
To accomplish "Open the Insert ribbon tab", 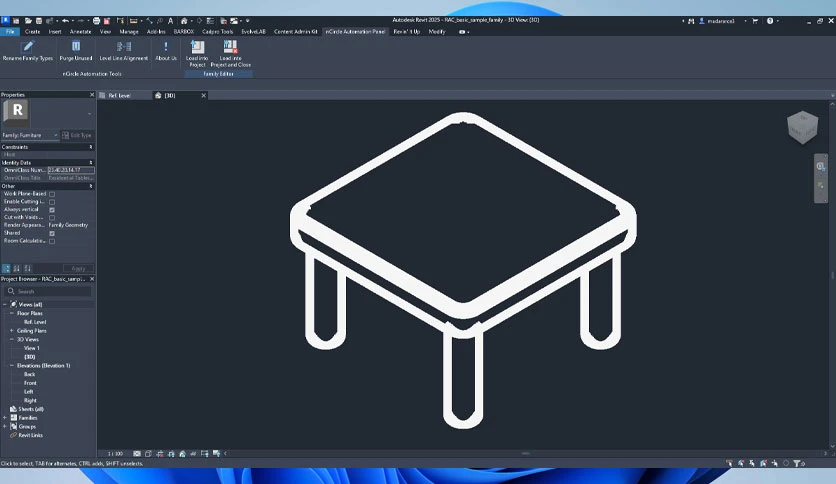I will tap(55, 32).
